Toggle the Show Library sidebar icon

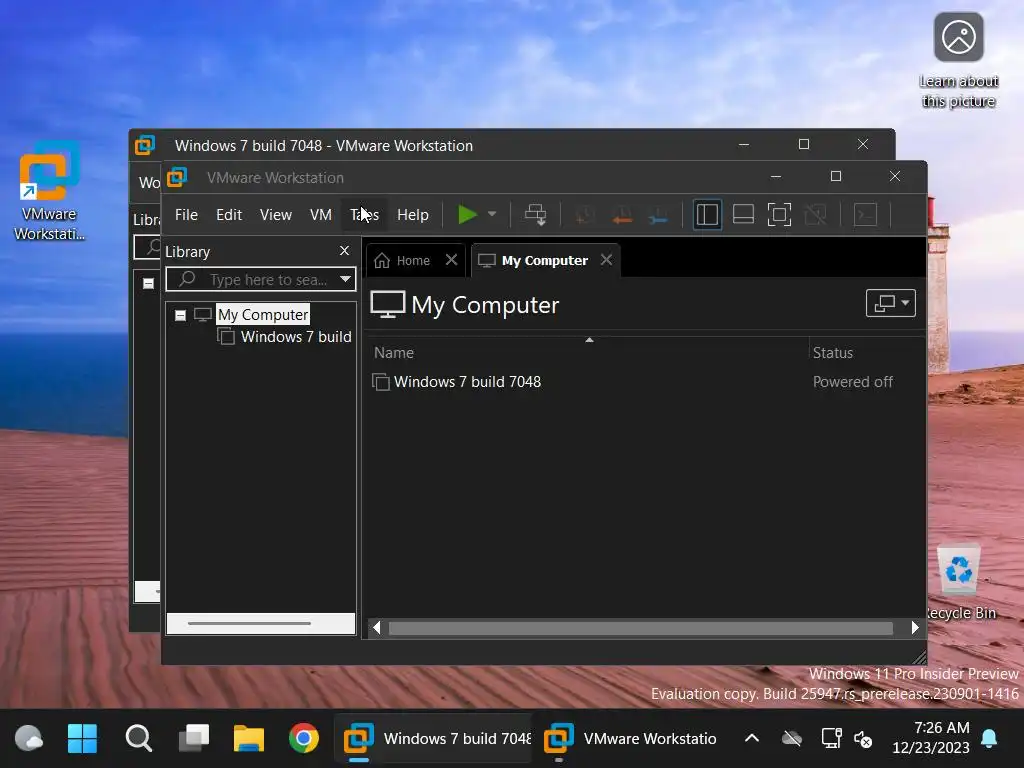click(707, 214)
